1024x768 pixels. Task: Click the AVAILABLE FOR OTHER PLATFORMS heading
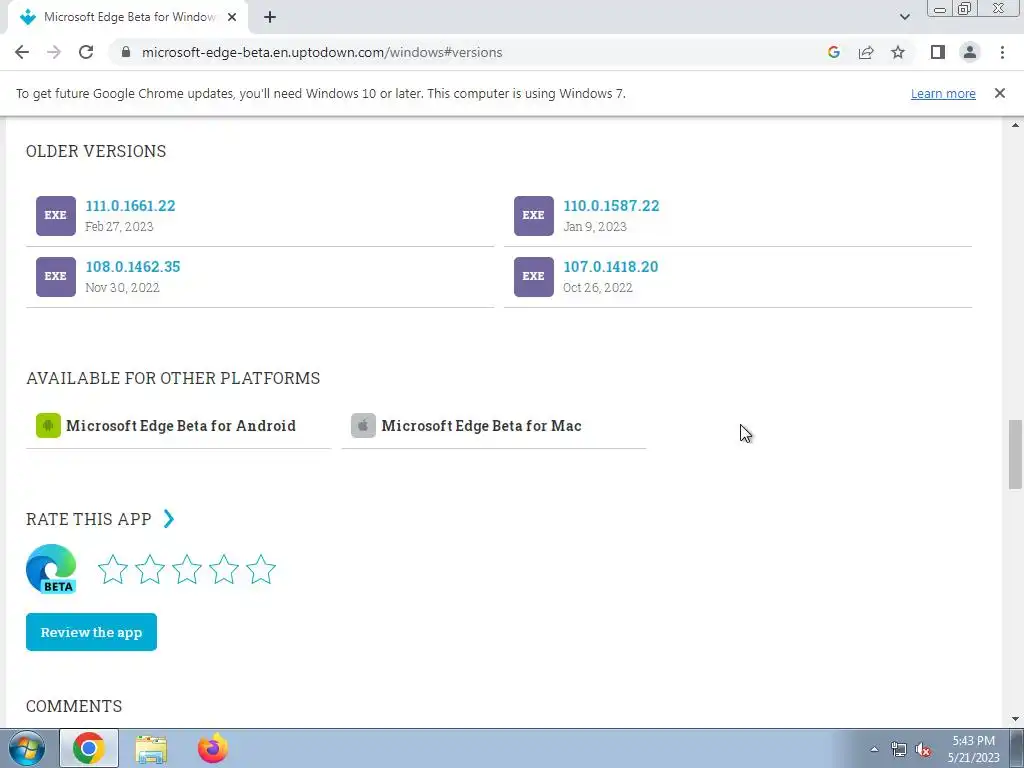click(173, 378)
